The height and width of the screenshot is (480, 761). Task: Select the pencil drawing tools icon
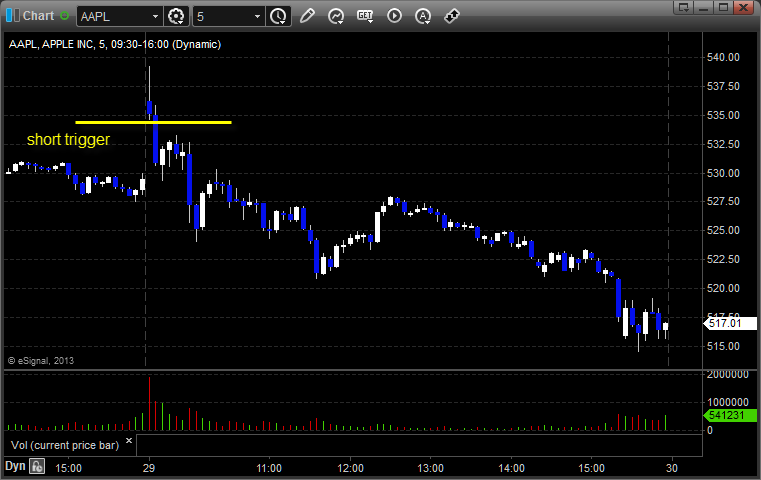click(x=307, y=16)
